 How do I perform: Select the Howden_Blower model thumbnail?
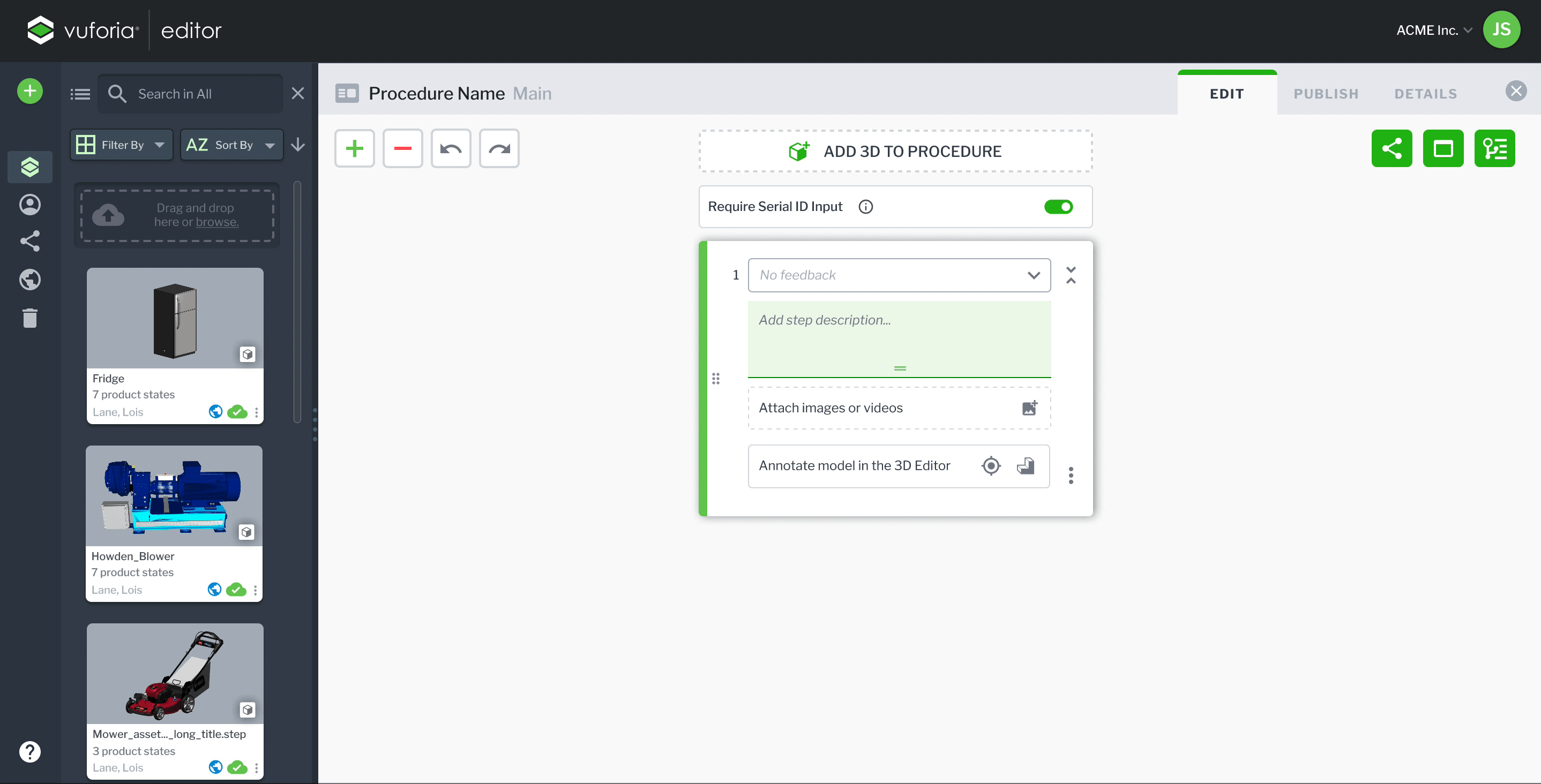(x=174, y=496)
